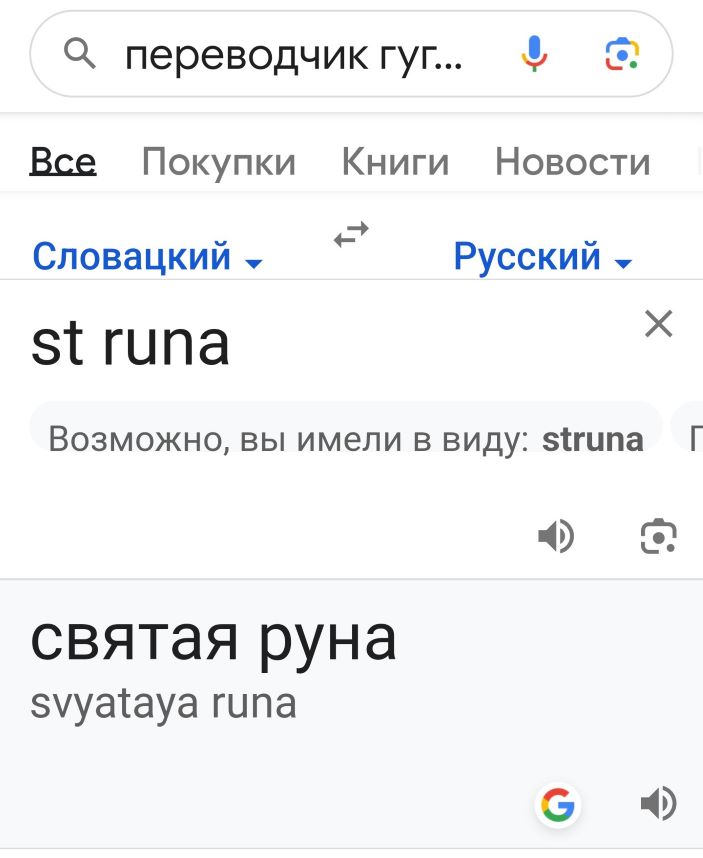The height and width of the screenshot is (858, 703).
Task: Listen to the Slovak source text
Action: [556, 536]
